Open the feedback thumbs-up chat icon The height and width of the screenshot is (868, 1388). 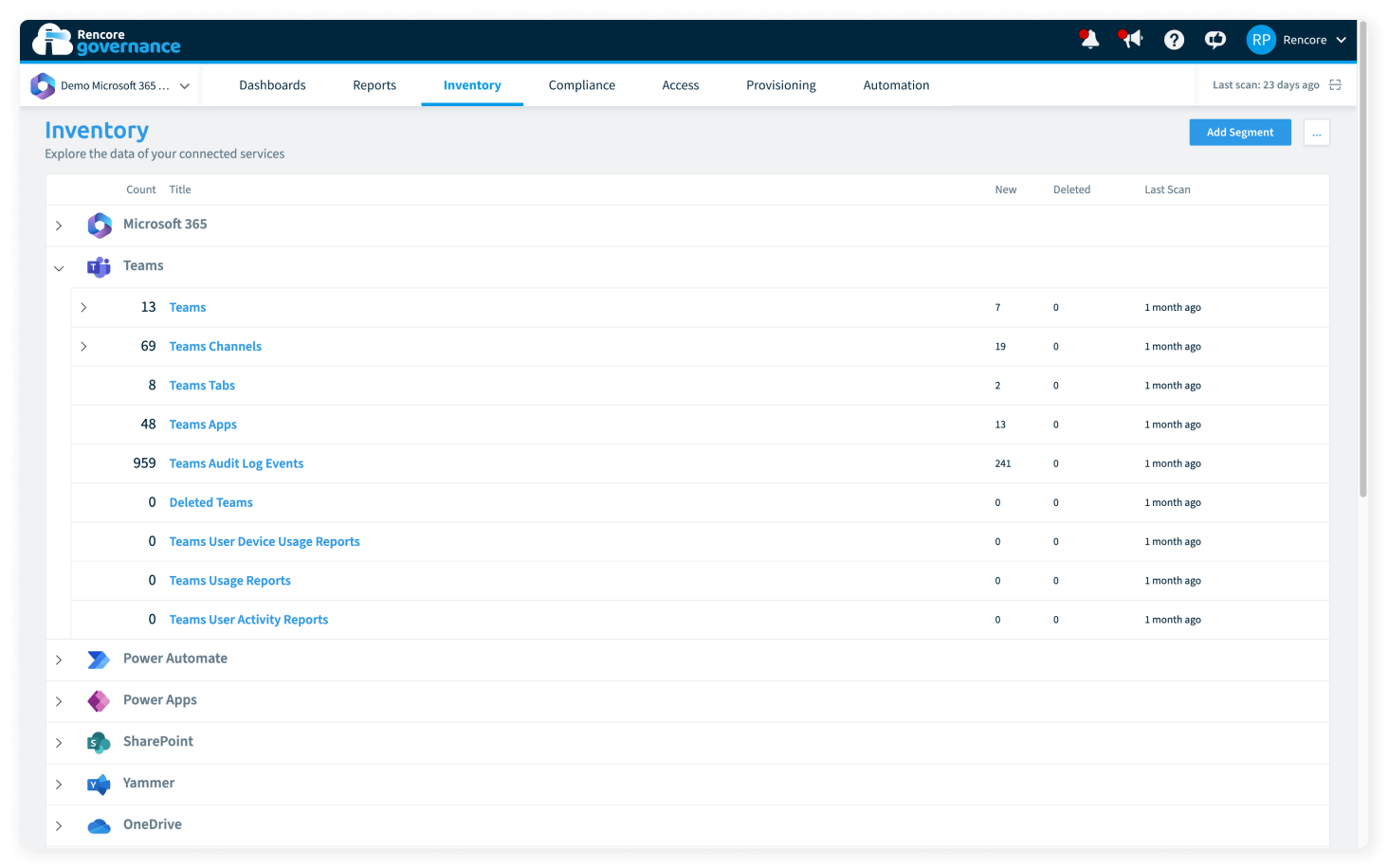tap(1215, 40)
